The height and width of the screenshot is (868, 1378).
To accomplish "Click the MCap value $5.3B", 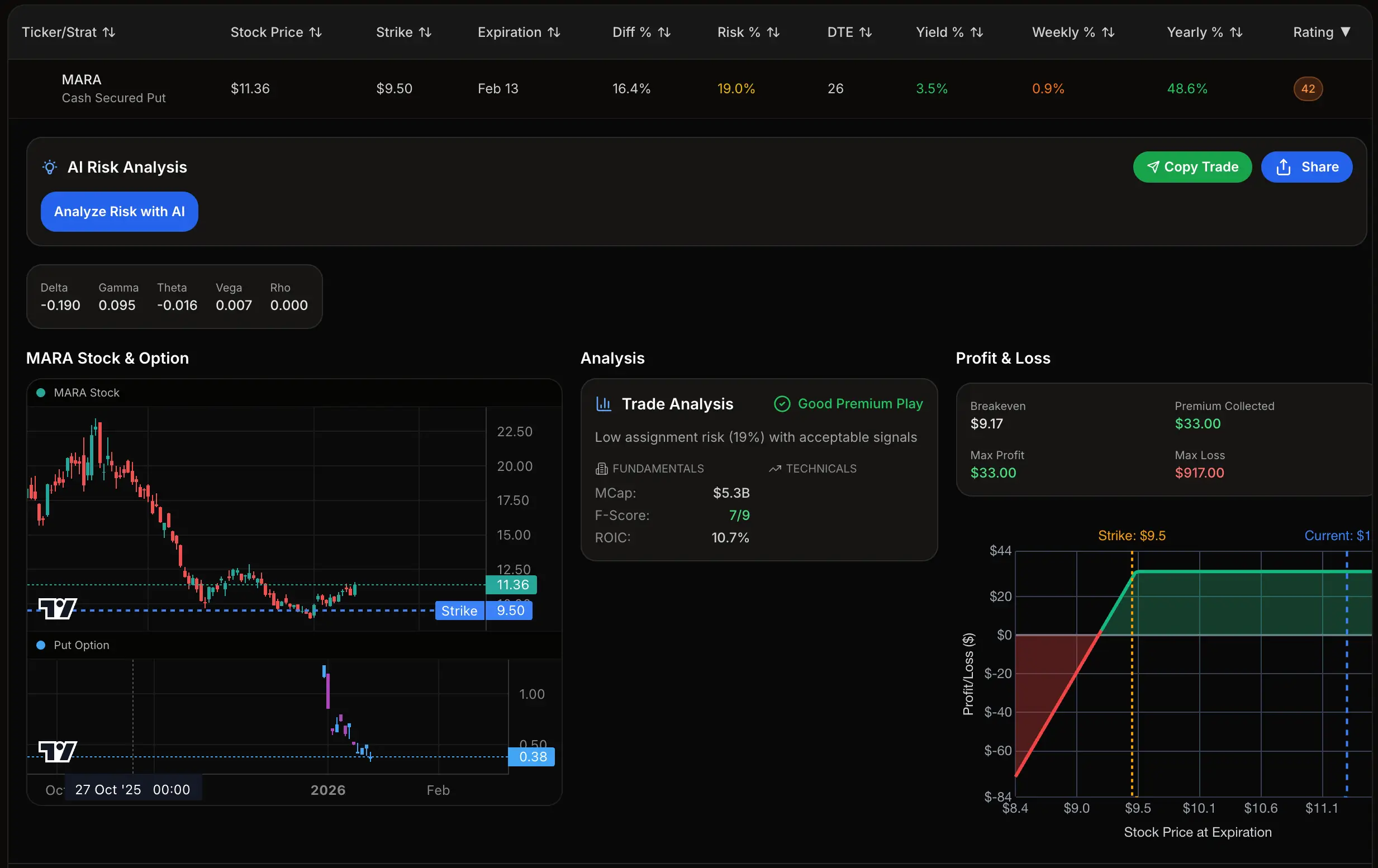I will [x=731, y=493].
